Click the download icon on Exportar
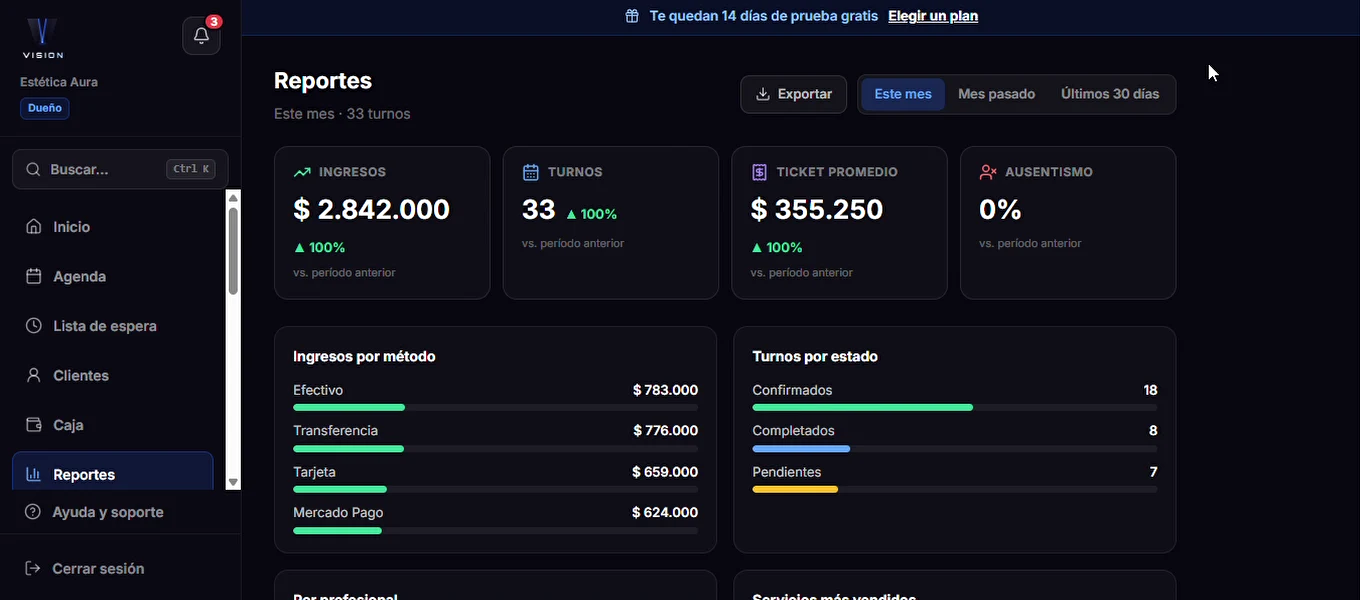Image resolution: width=1360 pixels, height=600 pixels. click(763, 94)
